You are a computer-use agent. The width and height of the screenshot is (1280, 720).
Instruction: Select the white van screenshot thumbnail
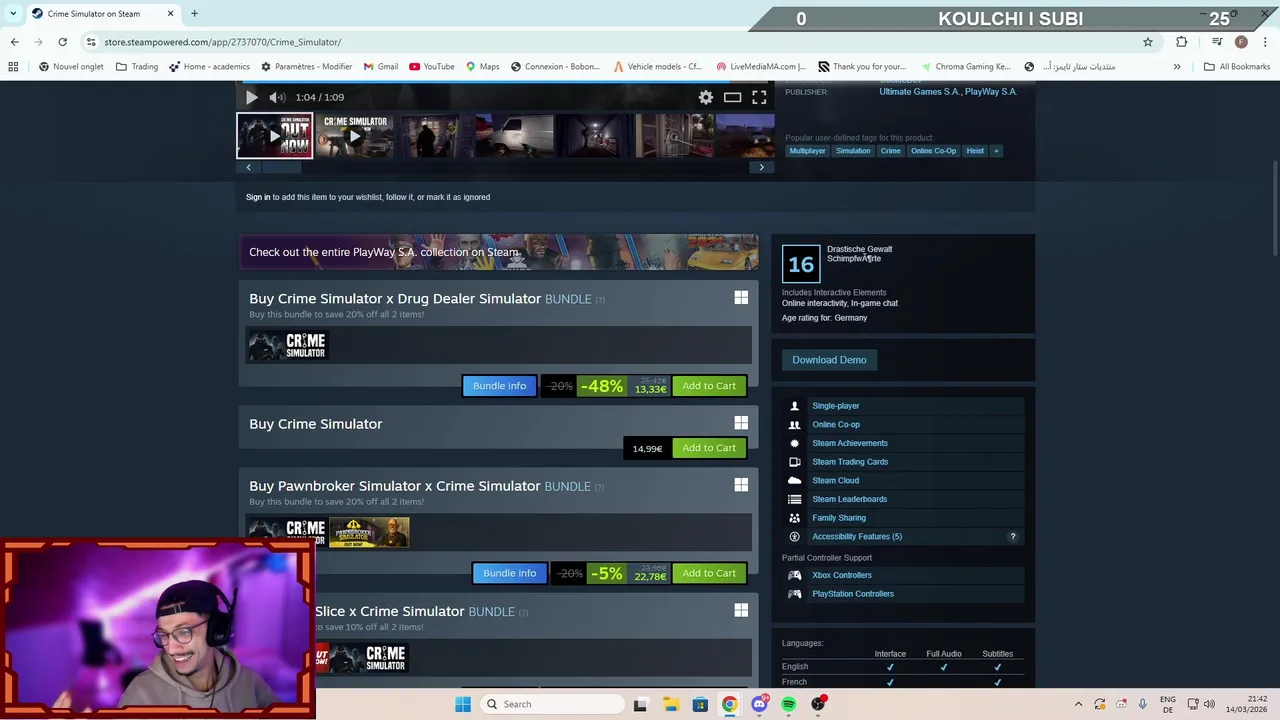pos(514,136)
